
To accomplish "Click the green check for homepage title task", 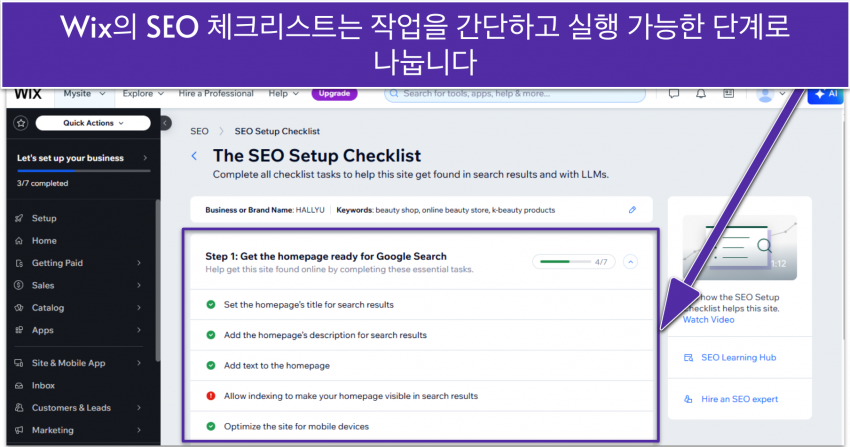I will 211,304.
